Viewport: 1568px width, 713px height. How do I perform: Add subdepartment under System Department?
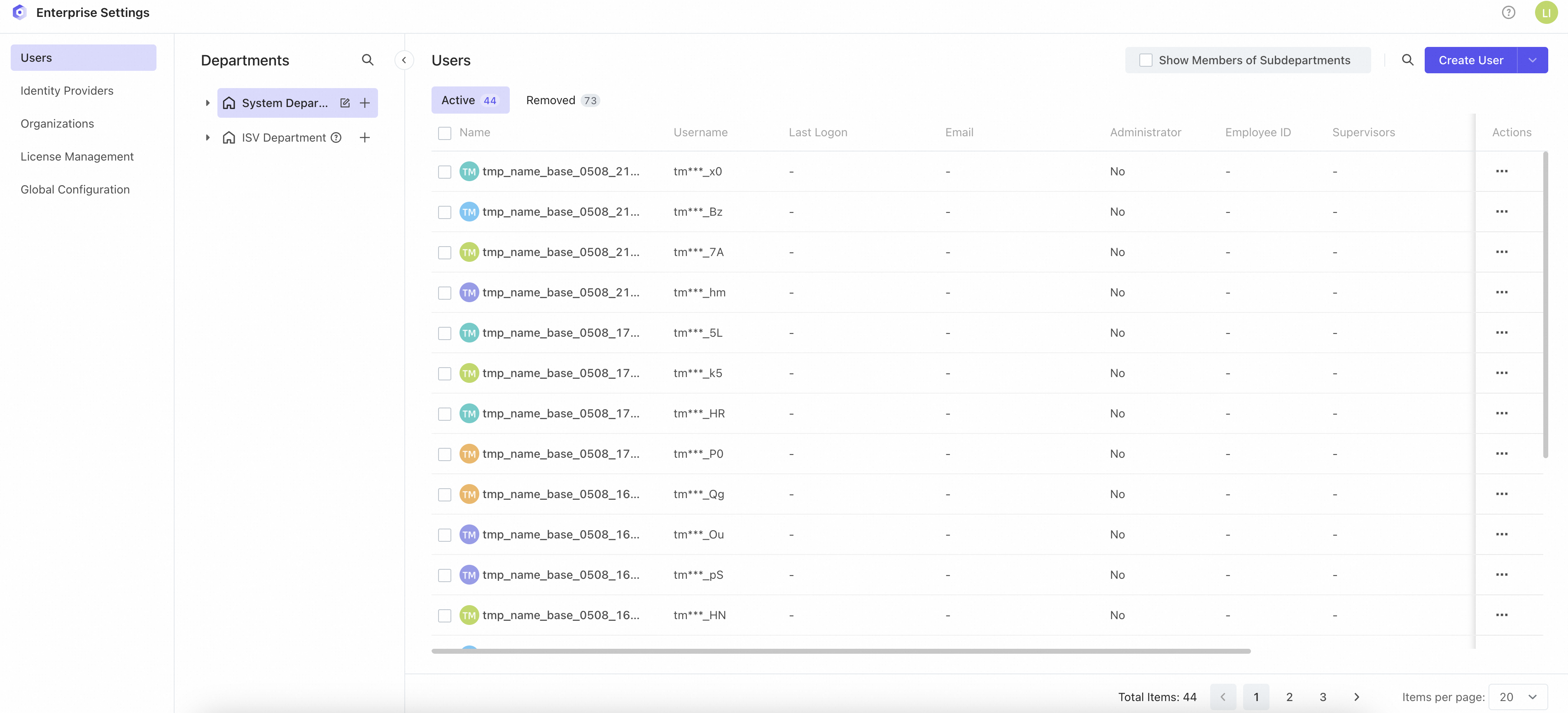364,103
